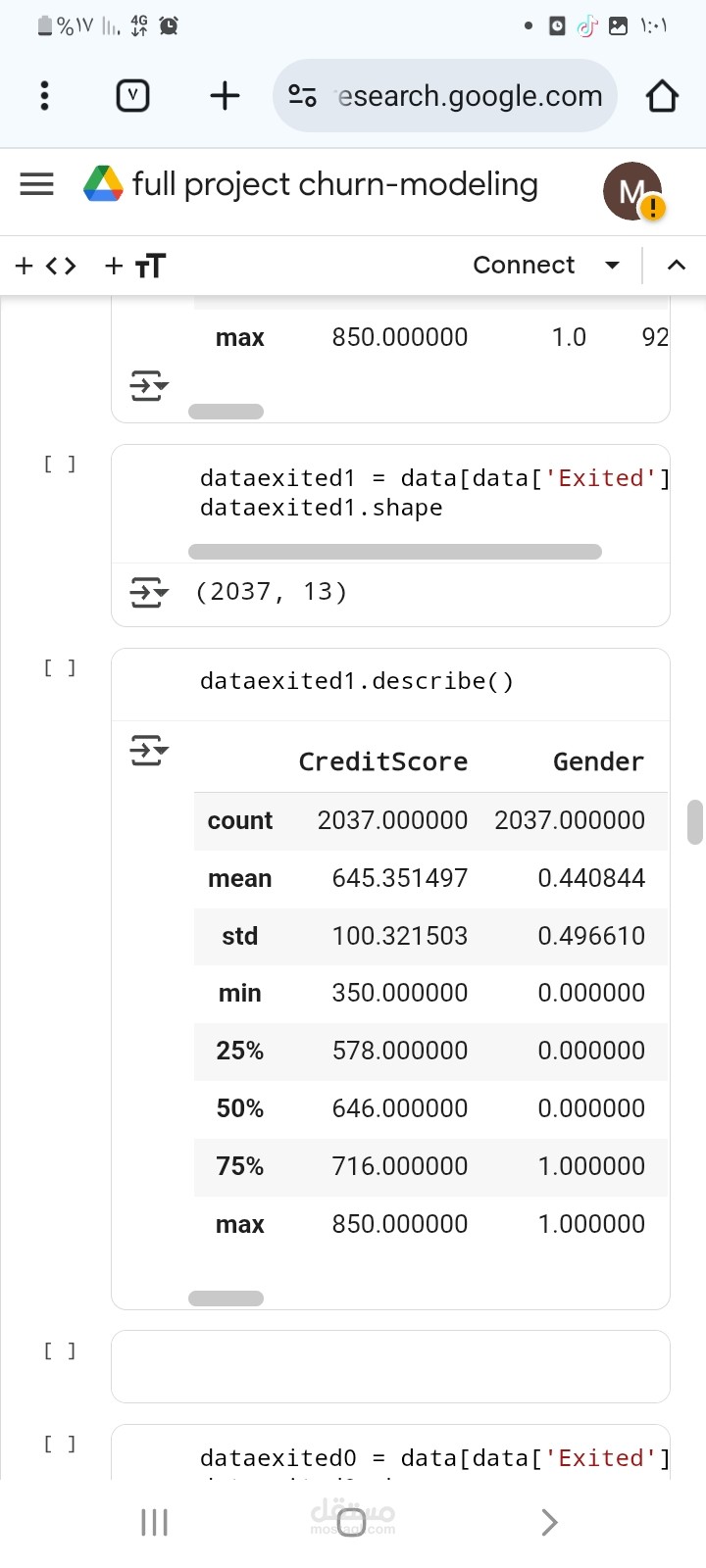Expand the Connect dropdown arrow

tap(613, 266)
